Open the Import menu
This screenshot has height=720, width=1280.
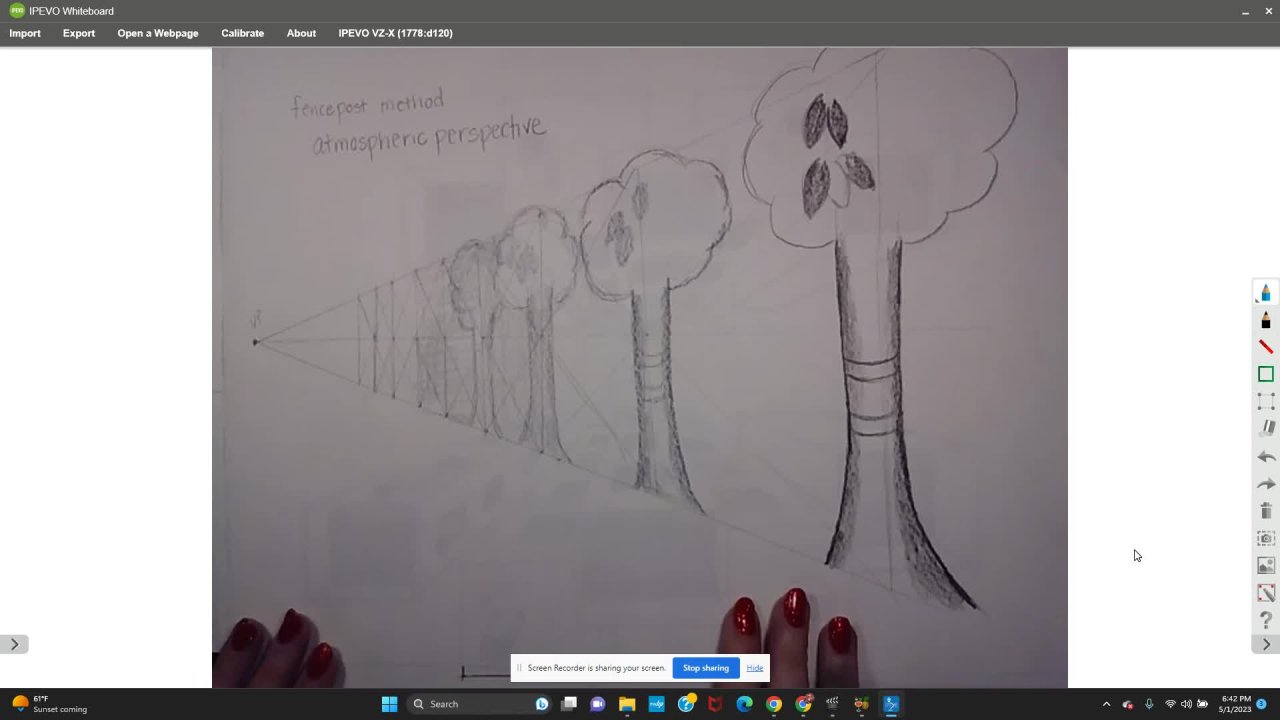pos(25,33)
